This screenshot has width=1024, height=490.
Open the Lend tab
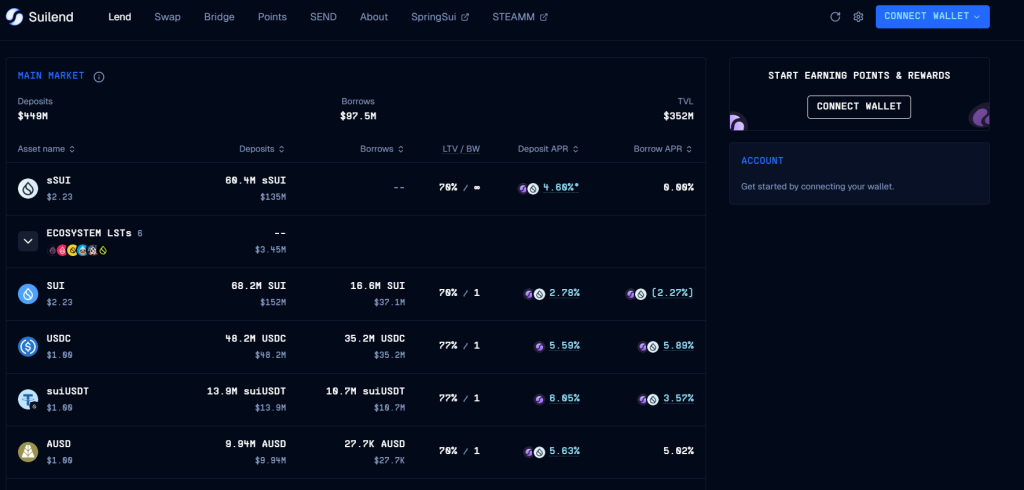click(120, 17)
